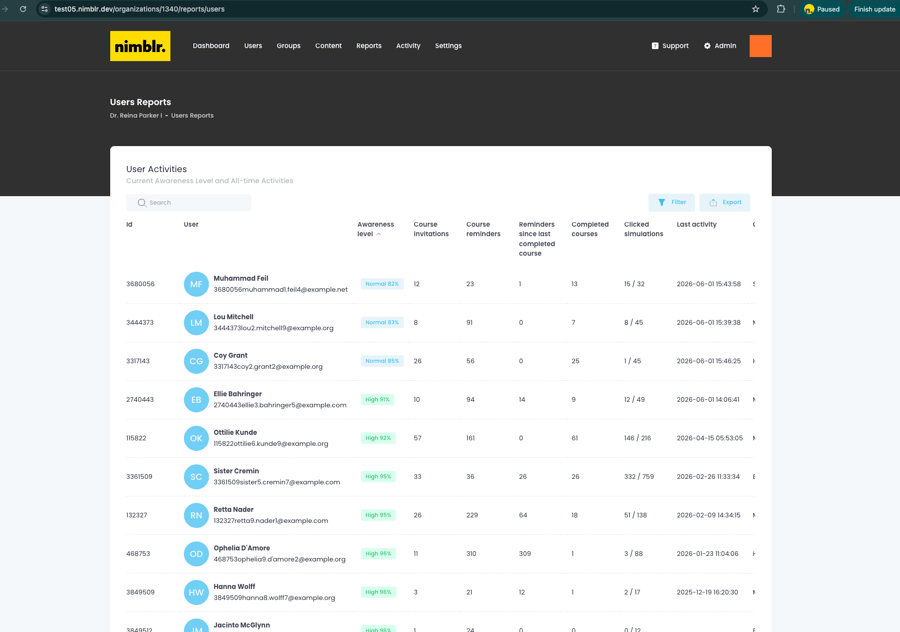Sort by Course invitations column
The width and height of the screenshot is (900, 632).
[431, 229]
